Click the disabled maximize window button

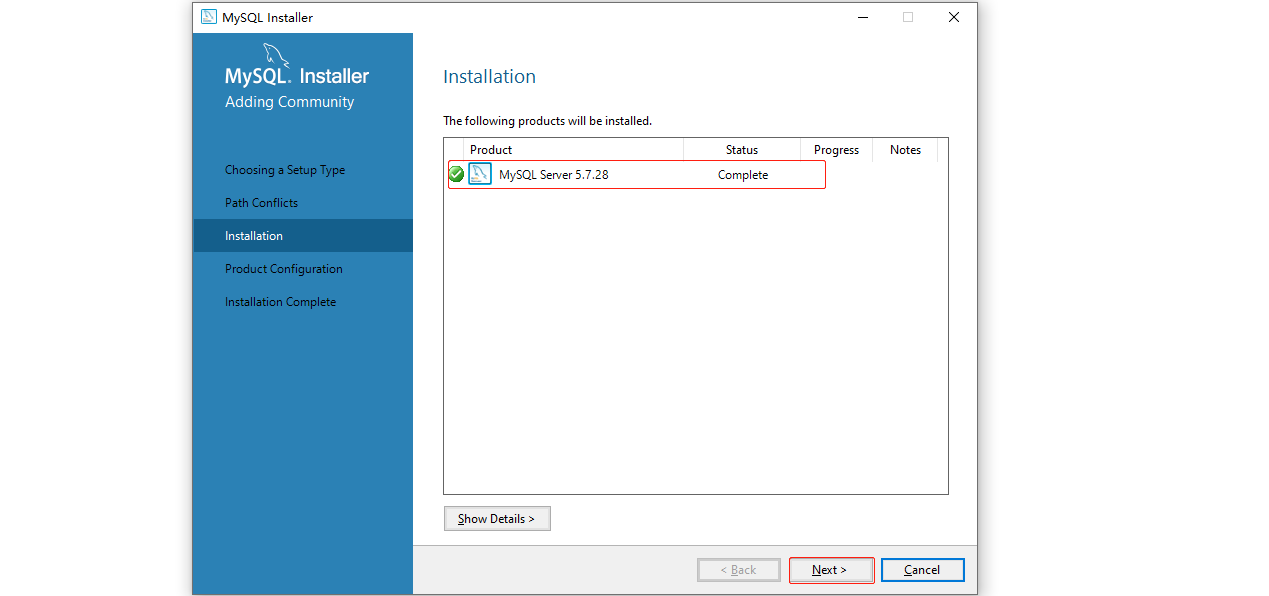(908, 17)
